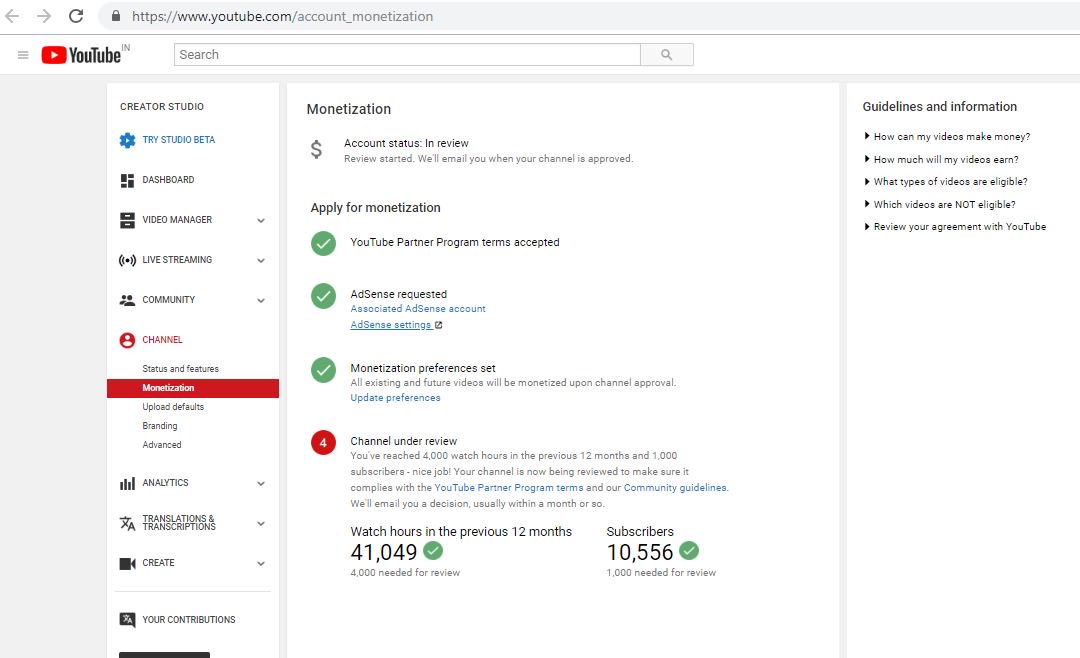Expand the Create chevron
Viewport: 1080px width, 658px height.
click(x=261, y=564)
